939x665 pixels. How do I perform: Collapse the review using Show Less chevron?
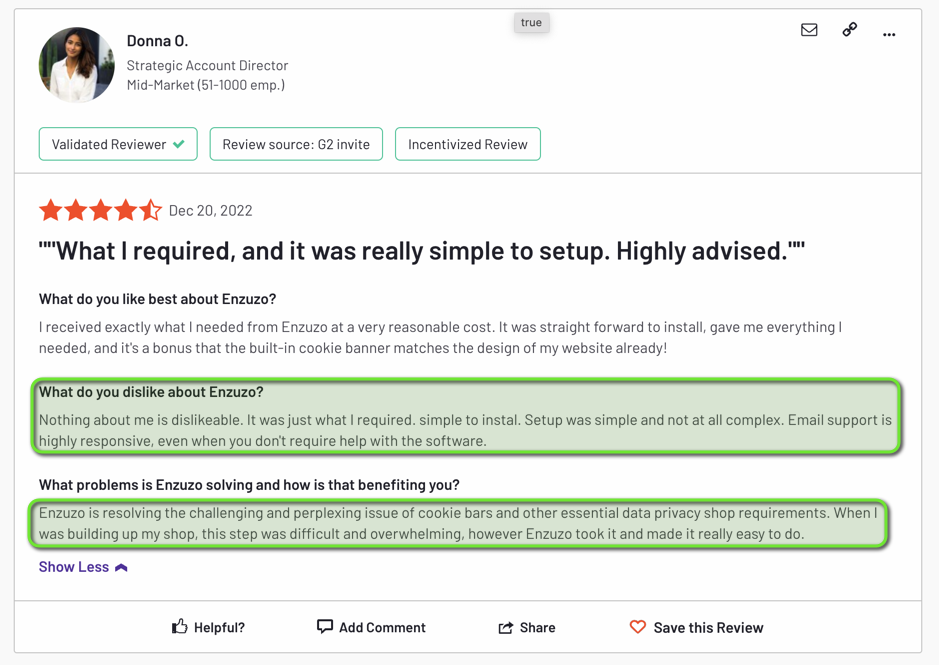(120, 567)
